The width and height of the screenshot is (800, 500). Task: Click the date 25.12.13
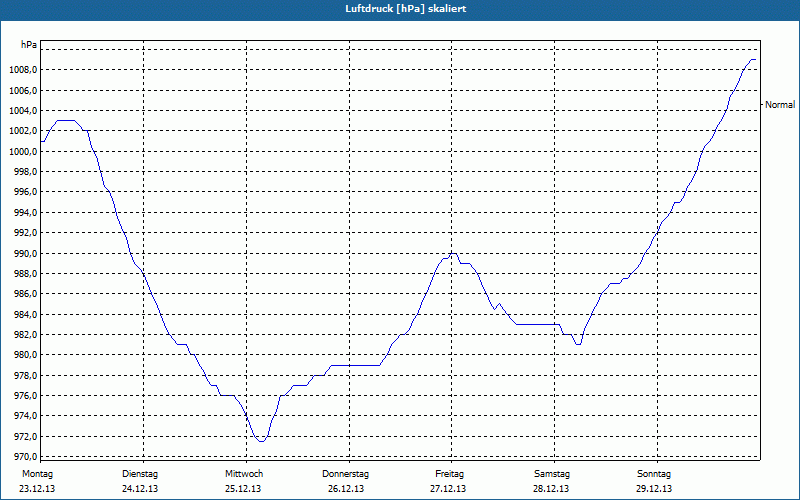(243, 489)
